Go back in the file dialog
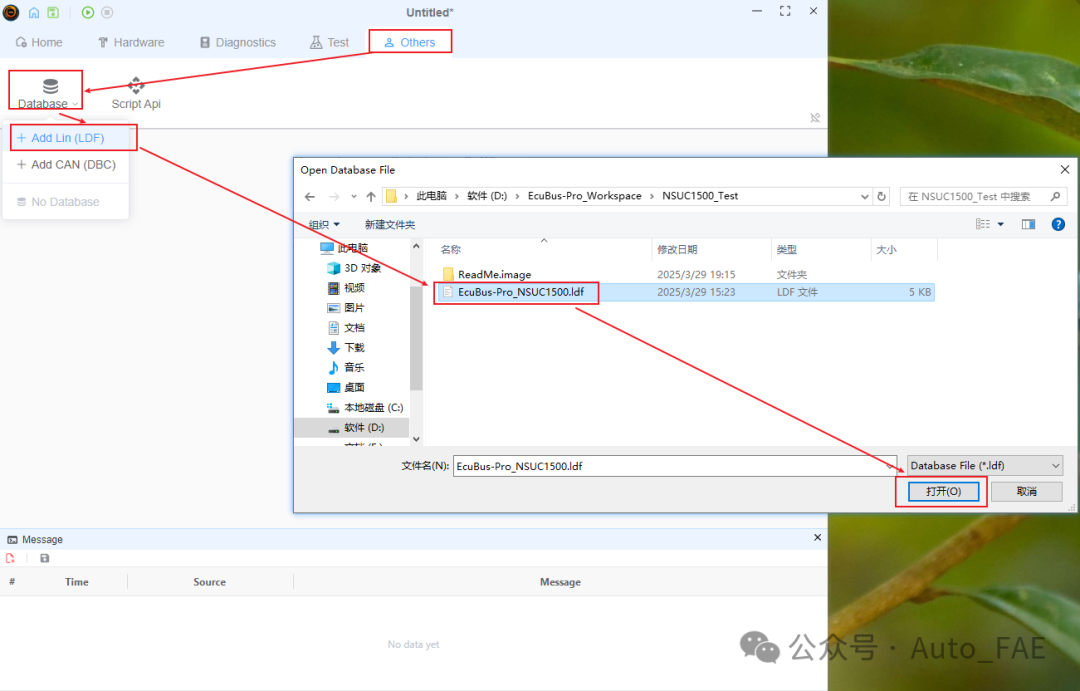 click(310, 196)
